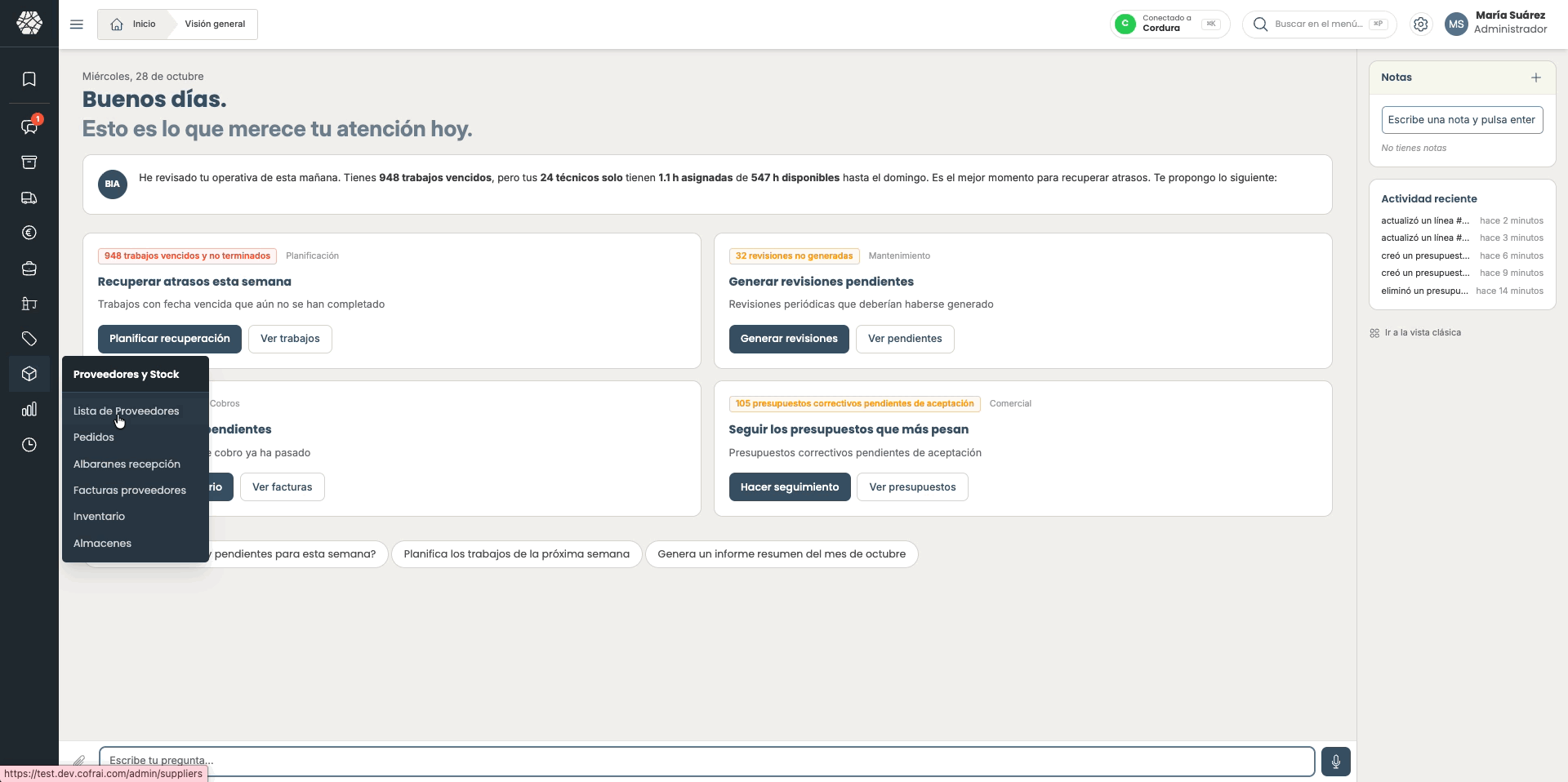Open the settings gear icon
The height and width of the screenshot is (782, 1568).
(x=1421, y=24)
